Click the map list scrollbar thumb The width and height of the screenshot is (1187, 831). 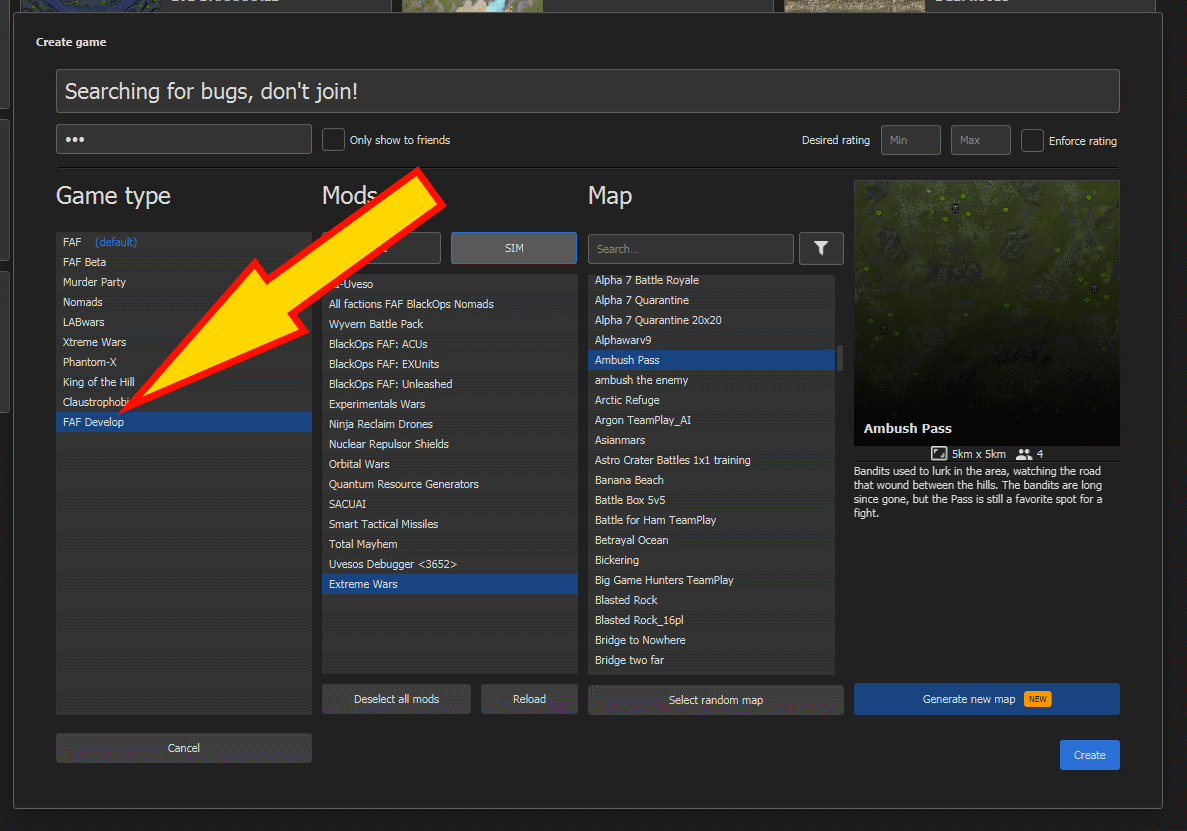tap(839, 358)
